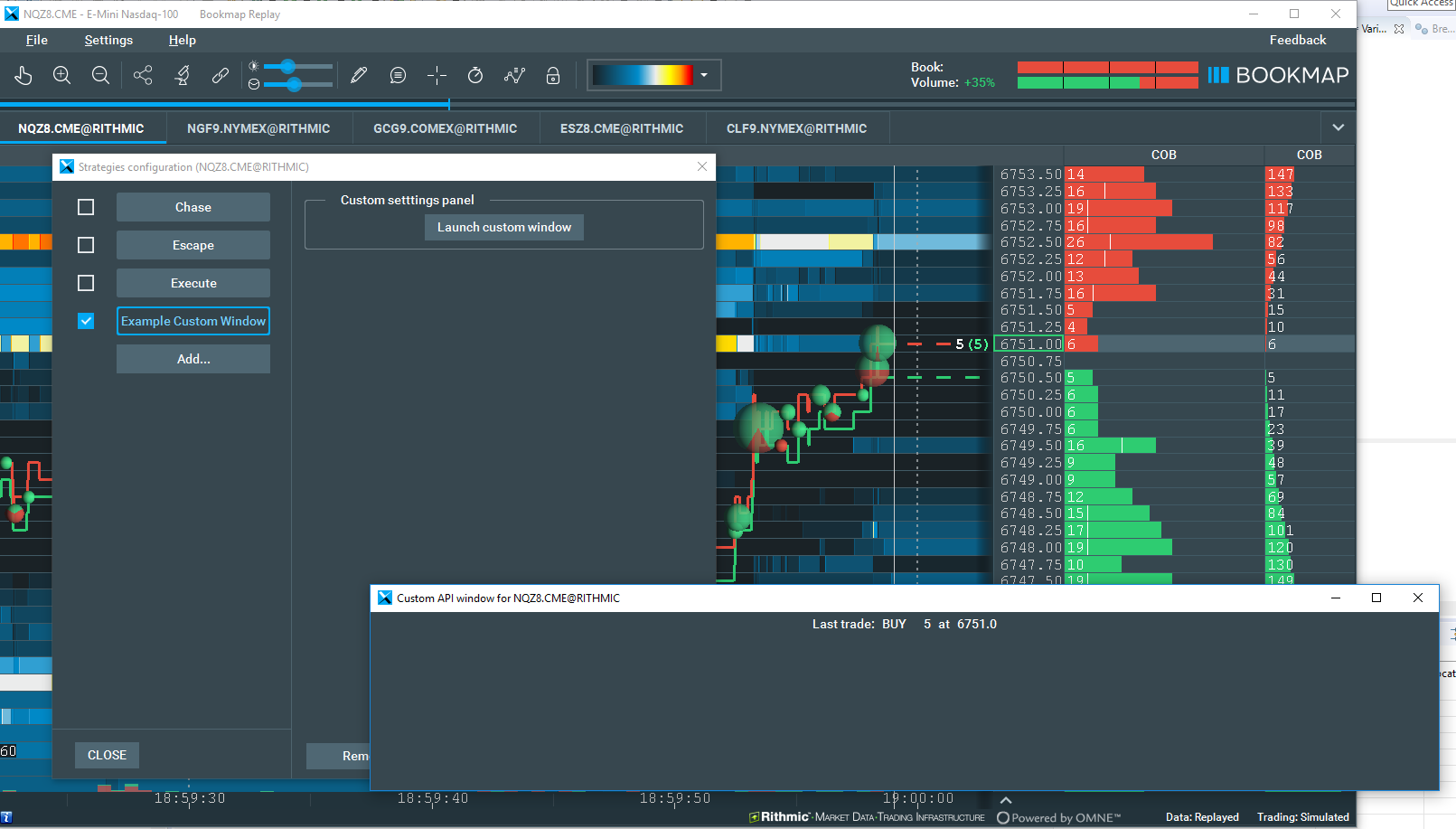The image size is (1456, 829).
Task: Toggle the padlock lock icon
Action: pyautogui.click(x=553, y=76)
